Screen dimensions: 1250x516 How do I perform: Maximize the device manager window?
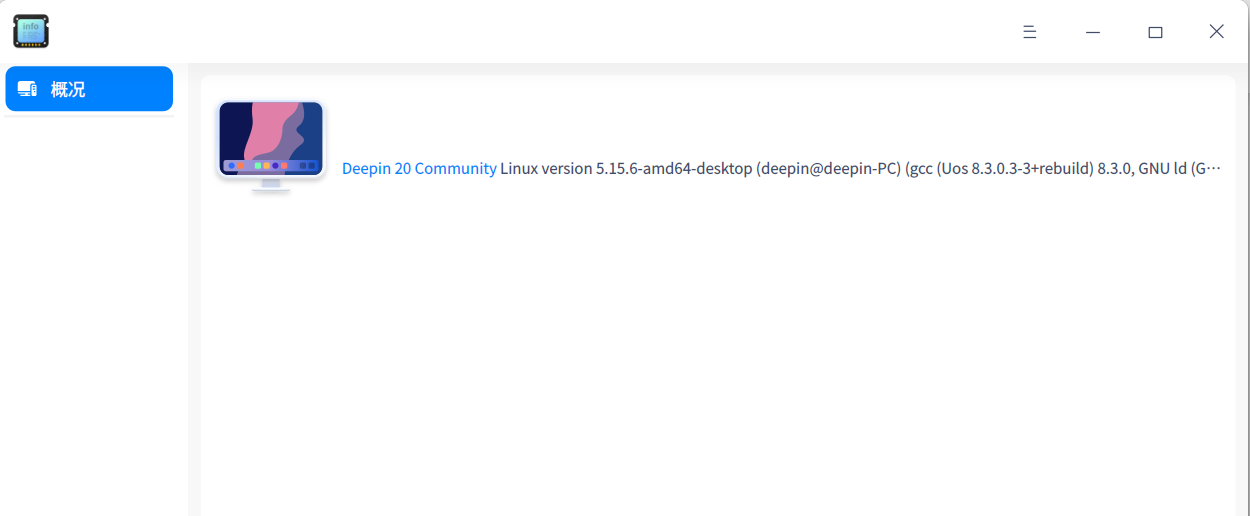(1155, 32)
